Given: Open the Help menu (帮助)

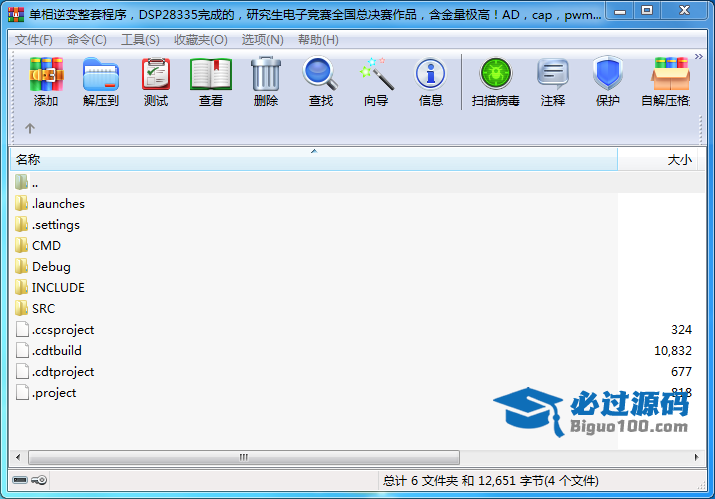Looking at the screenshot, I should tap(318, 40).
